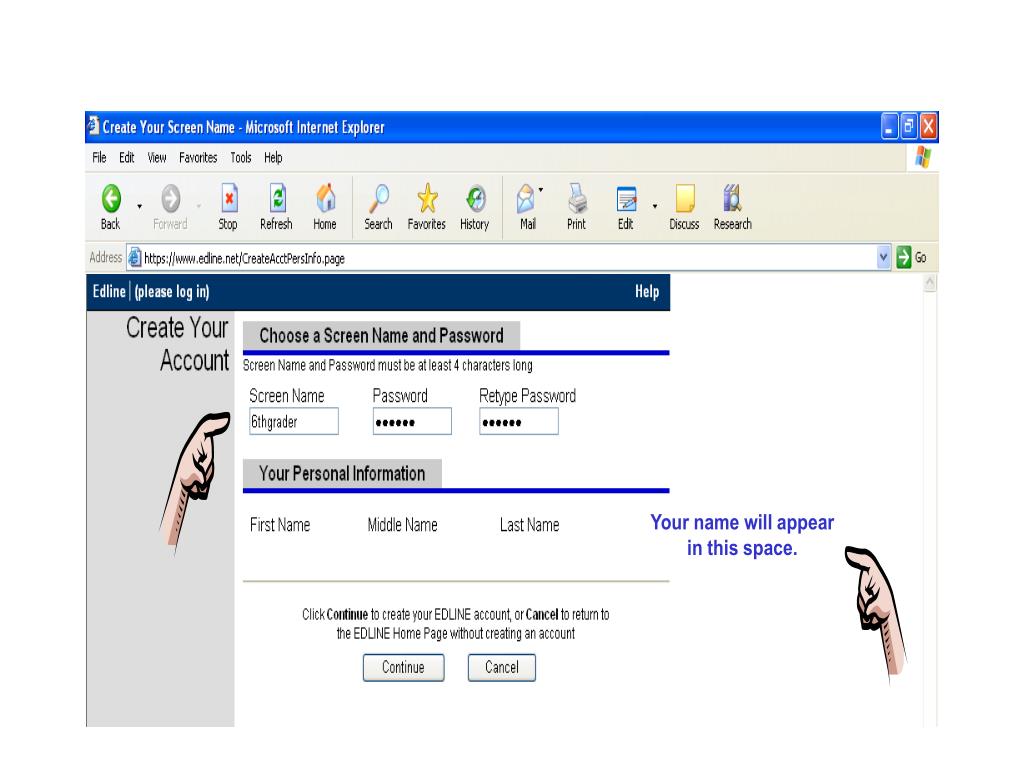Open the Address bar dropdown arrow

tap(884, 257)
